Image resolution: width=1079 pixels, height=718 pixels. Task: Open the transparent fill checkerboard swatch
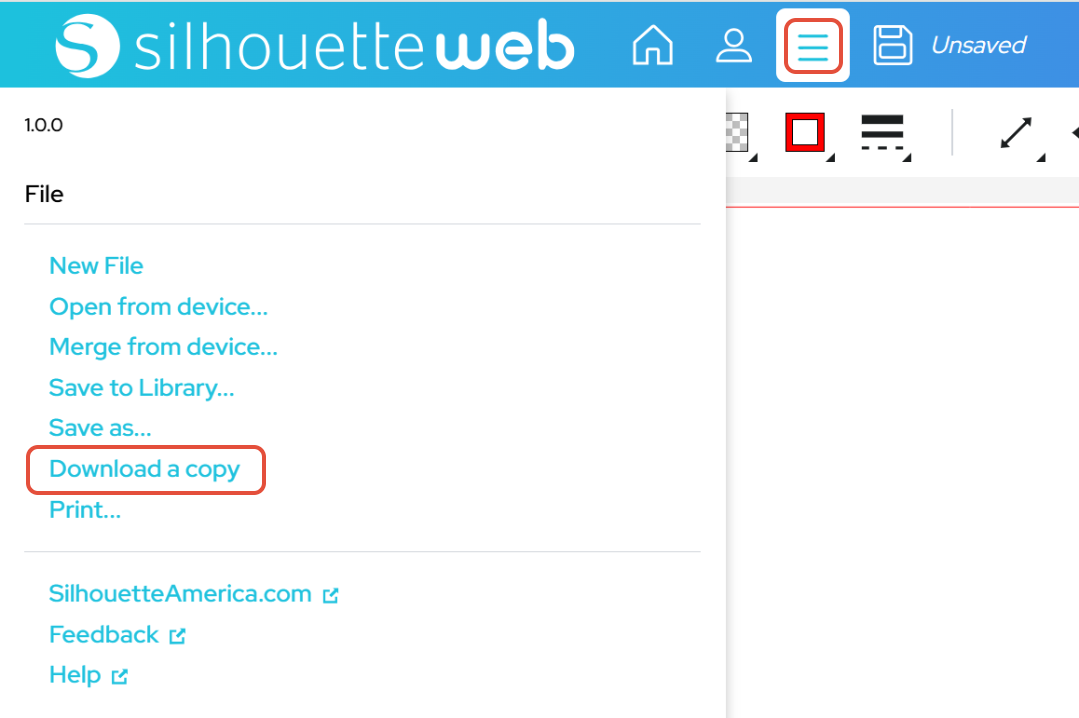click(737, 132)
